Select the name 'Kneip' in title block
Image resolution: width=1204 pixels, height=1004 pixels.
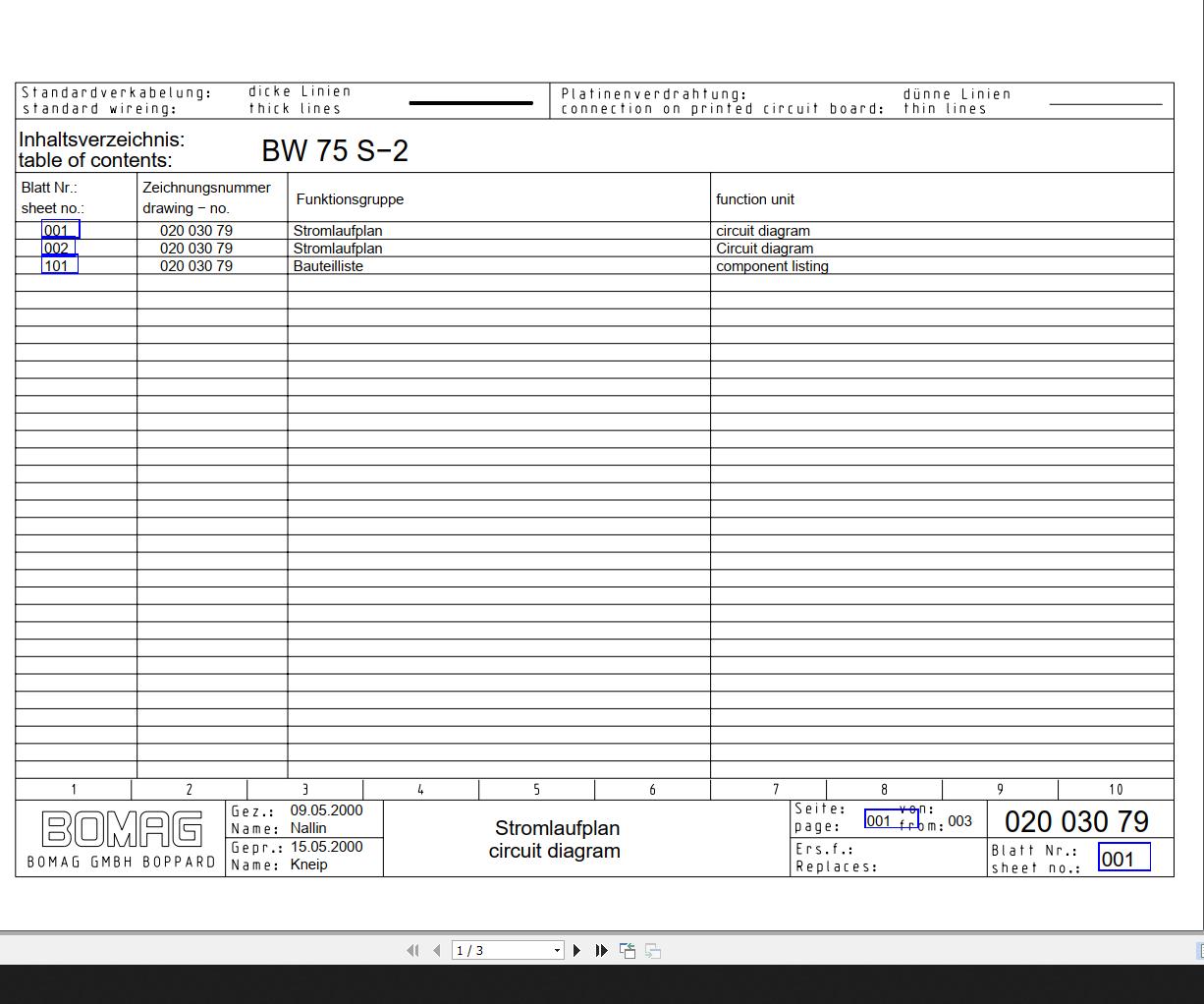tap(308, 865)
